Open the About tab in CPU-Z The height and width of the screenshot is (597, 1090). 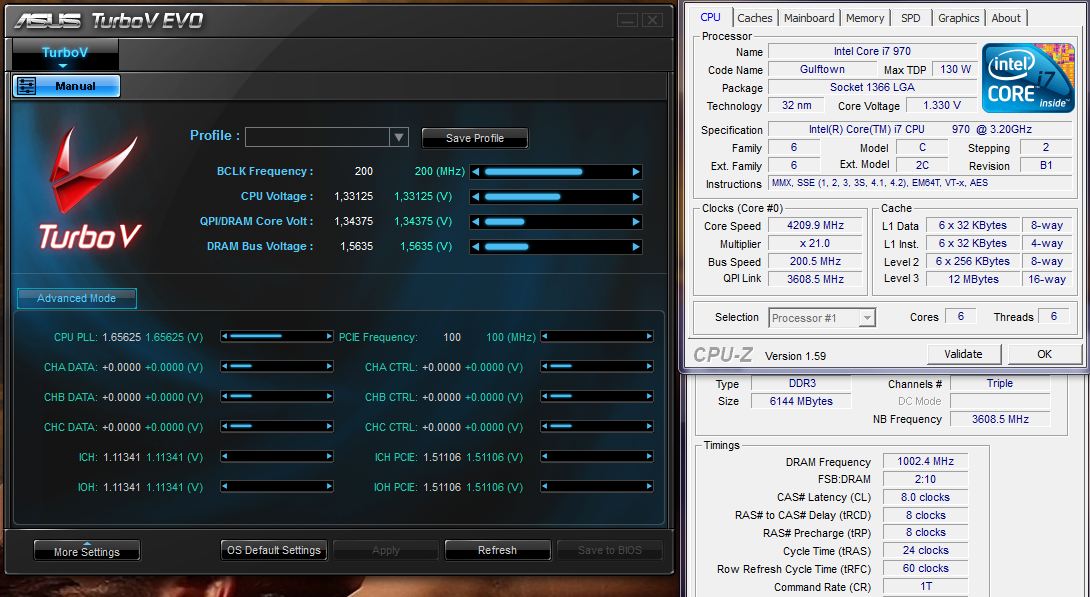pyautogui.click(x=1006, y=18)
